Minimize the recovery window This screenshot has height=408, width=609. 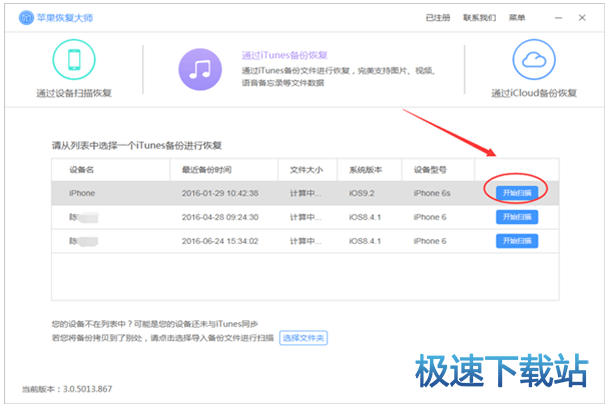click(x=558, y=18)
